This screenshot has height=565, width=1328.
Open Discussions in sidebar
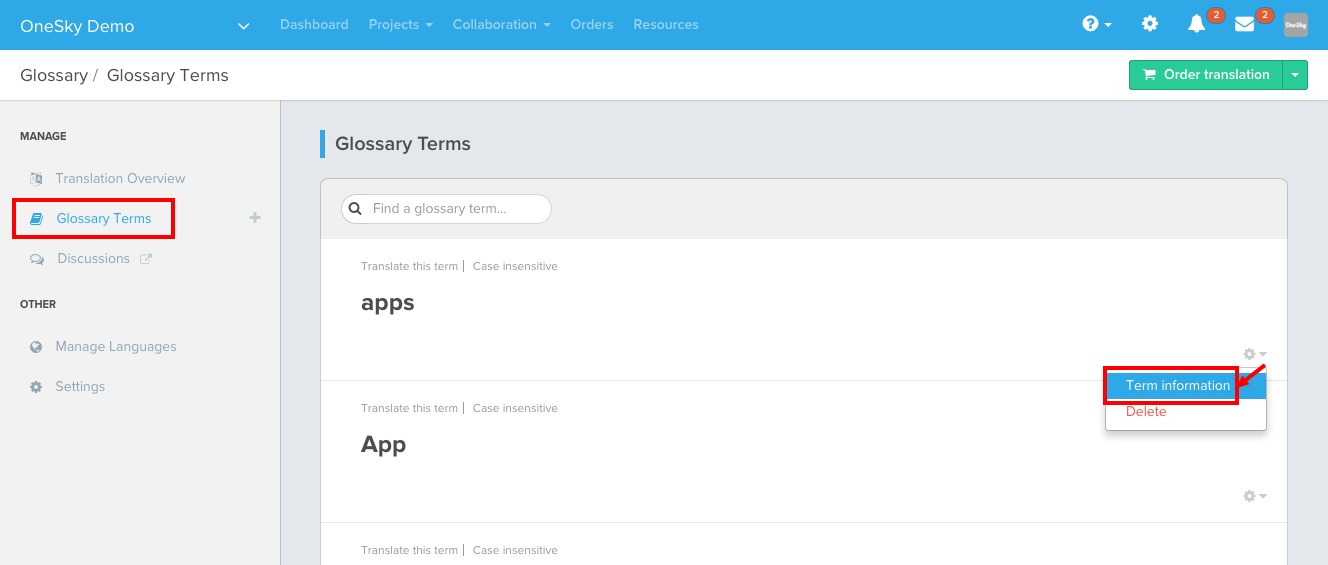click(x=94, y=258)
